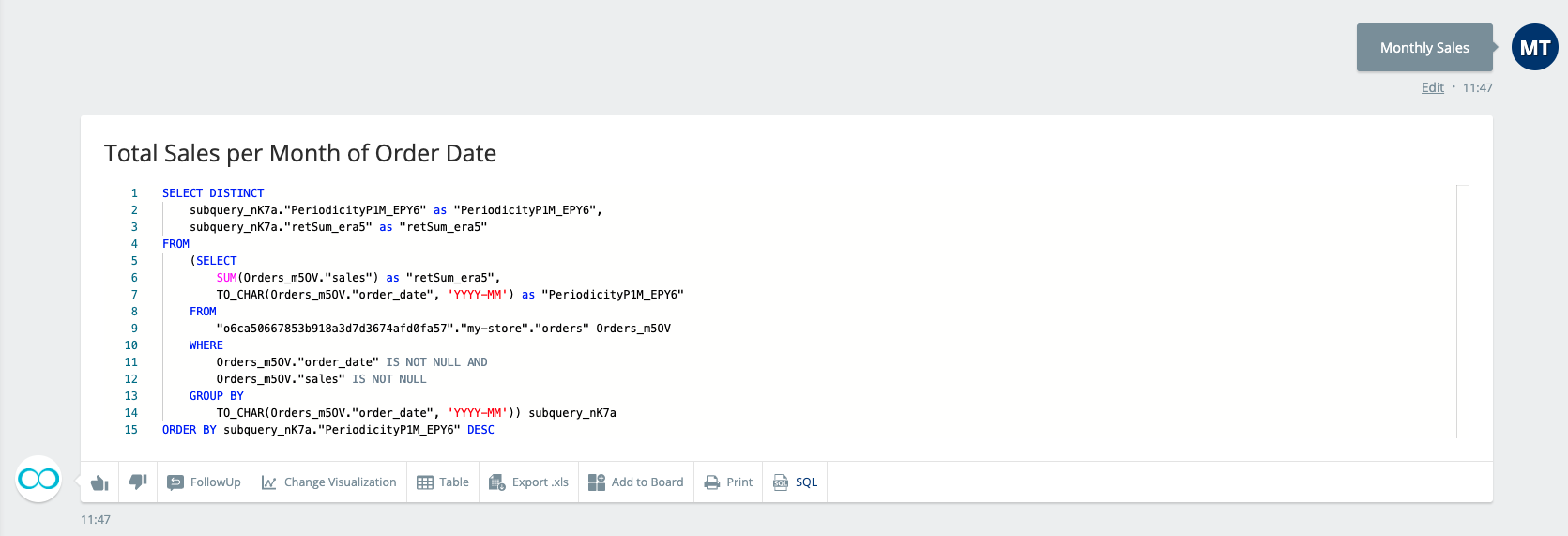Click the MT user avatar

1534,48
